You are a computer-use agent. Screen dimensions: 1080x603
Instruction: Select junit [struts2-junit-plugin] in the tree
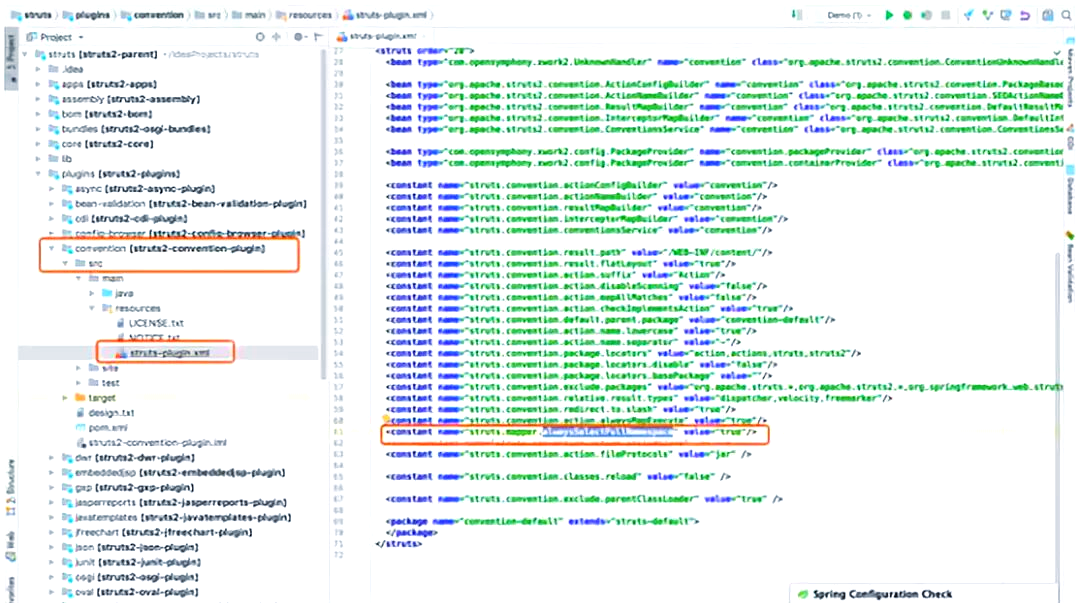click(129, 563)
